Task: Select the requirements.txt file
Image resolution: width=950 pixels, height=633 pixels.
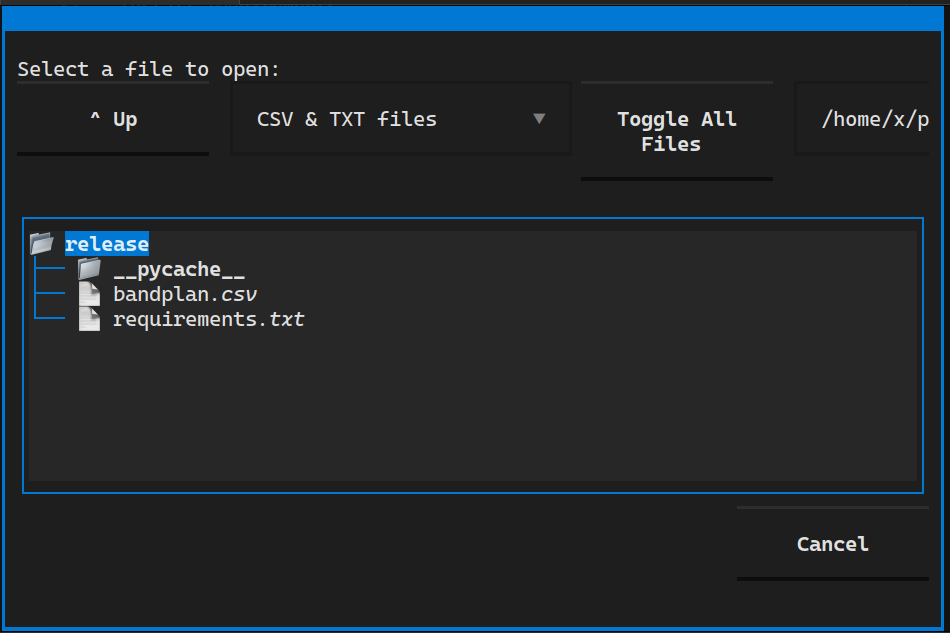Action: (209, 318)
